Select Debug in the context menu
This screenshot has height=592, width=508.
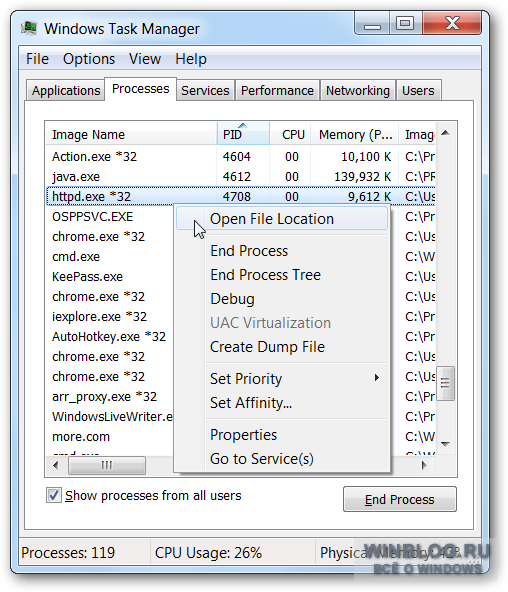click(282, 299)
